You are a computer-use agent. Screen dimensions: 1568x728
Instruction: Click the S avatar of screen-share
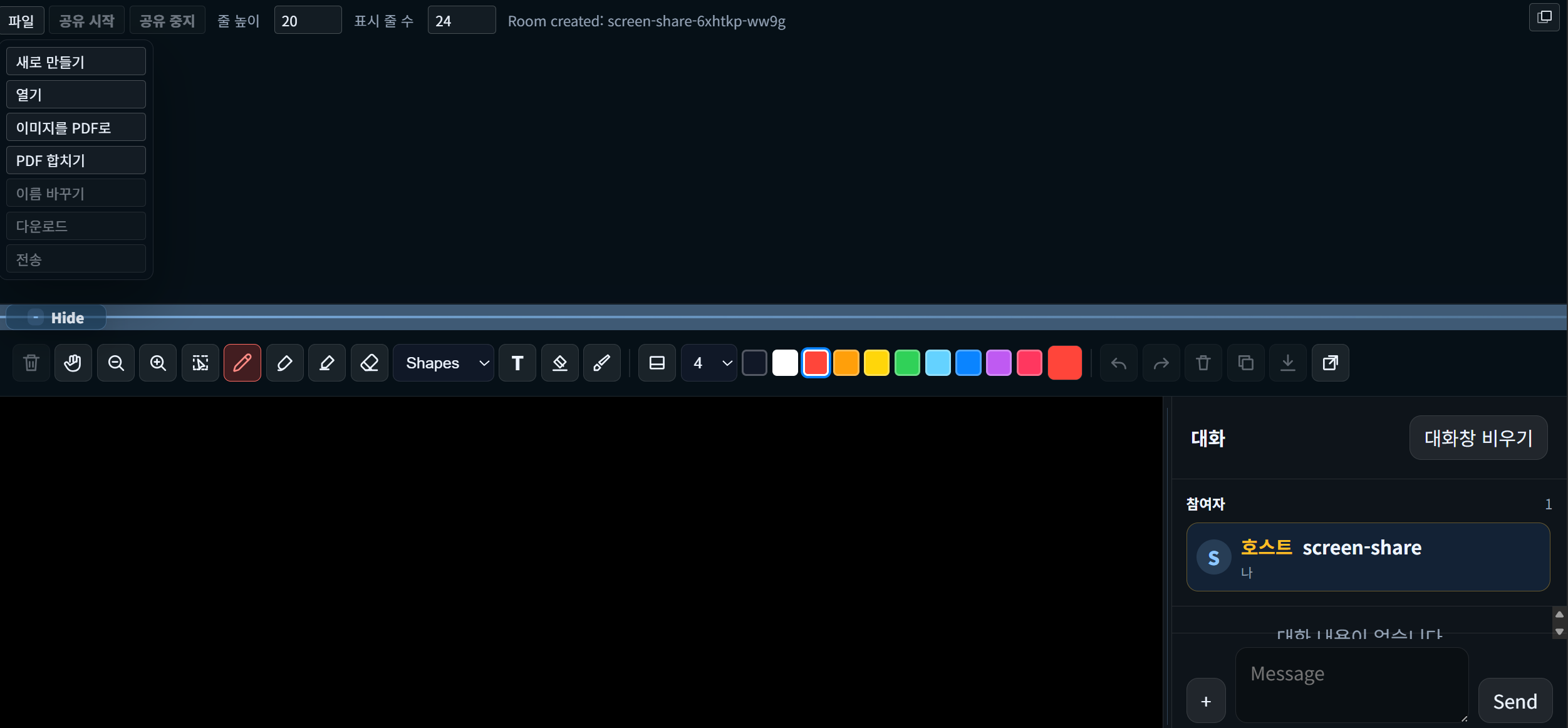(1213, 558)
